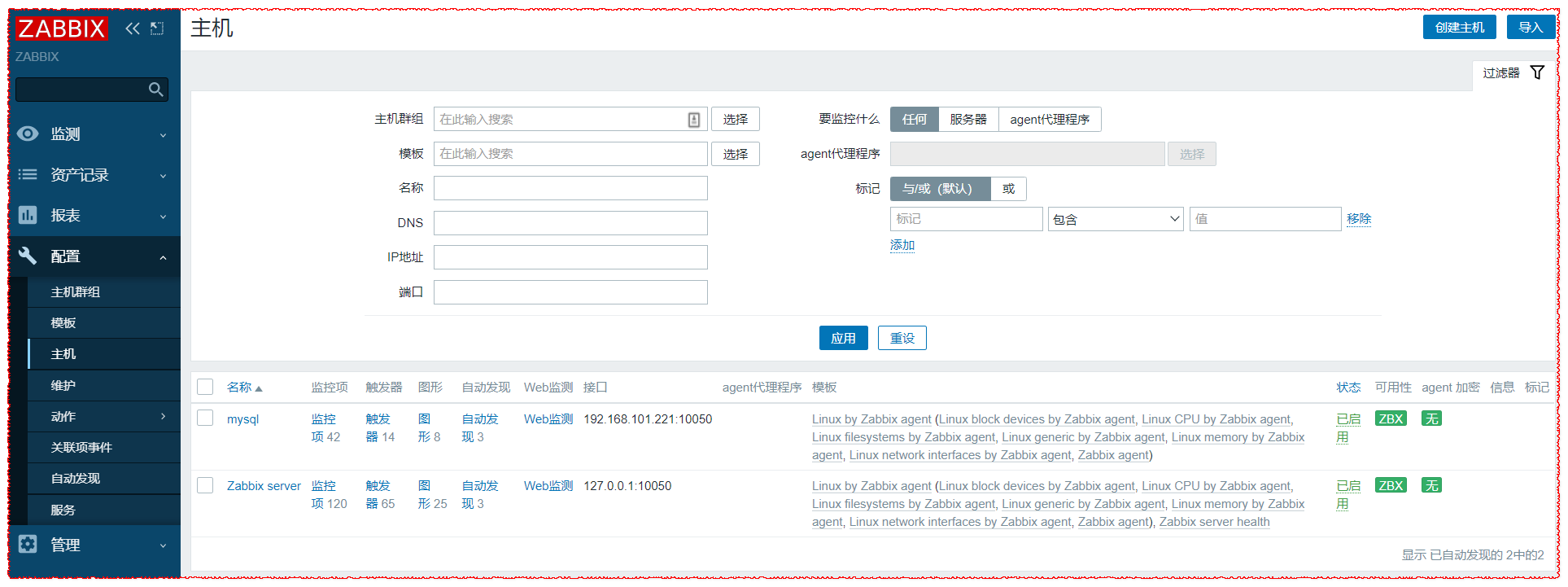
Task: Click 选择 button for 模板
Action: (736, 154)
